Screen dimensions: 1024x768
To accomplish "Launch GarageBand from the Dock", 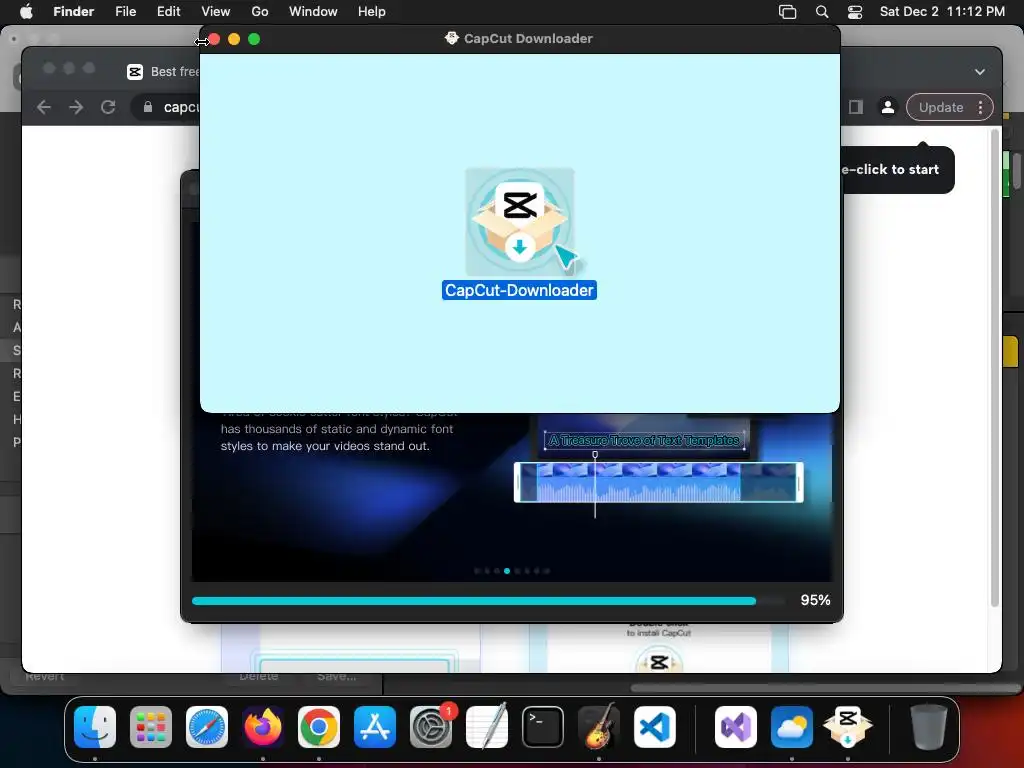I will (x=599, y=726).
